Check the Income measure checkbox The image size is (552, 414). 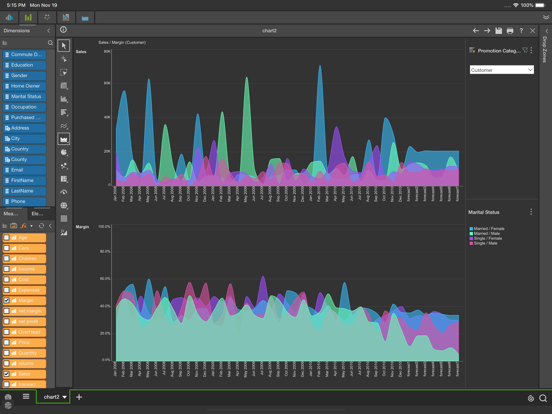[6, 269]
